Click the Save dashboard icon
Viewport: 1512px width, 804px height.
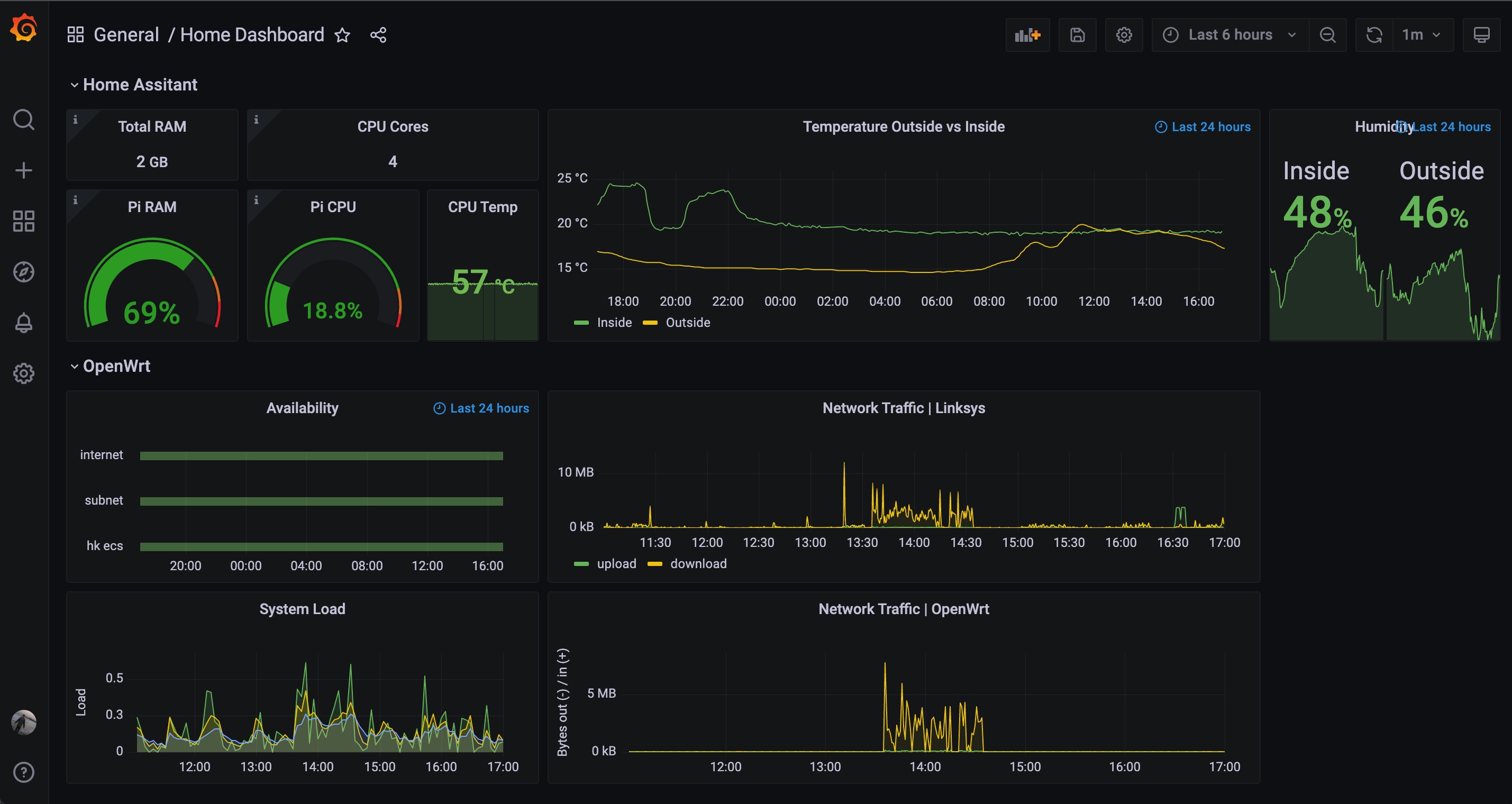click(x=1077, y=35)
